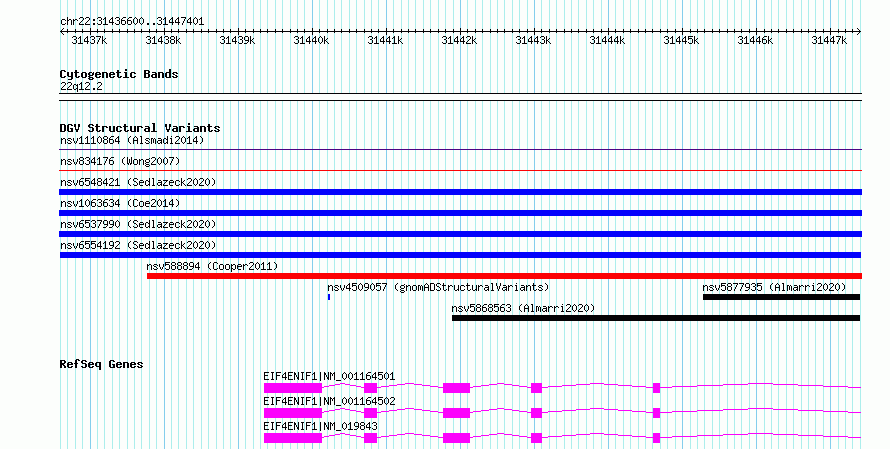890x449 pixels.
Task: Click the 22q12.2 band label
Action: (x=81, y=87)
